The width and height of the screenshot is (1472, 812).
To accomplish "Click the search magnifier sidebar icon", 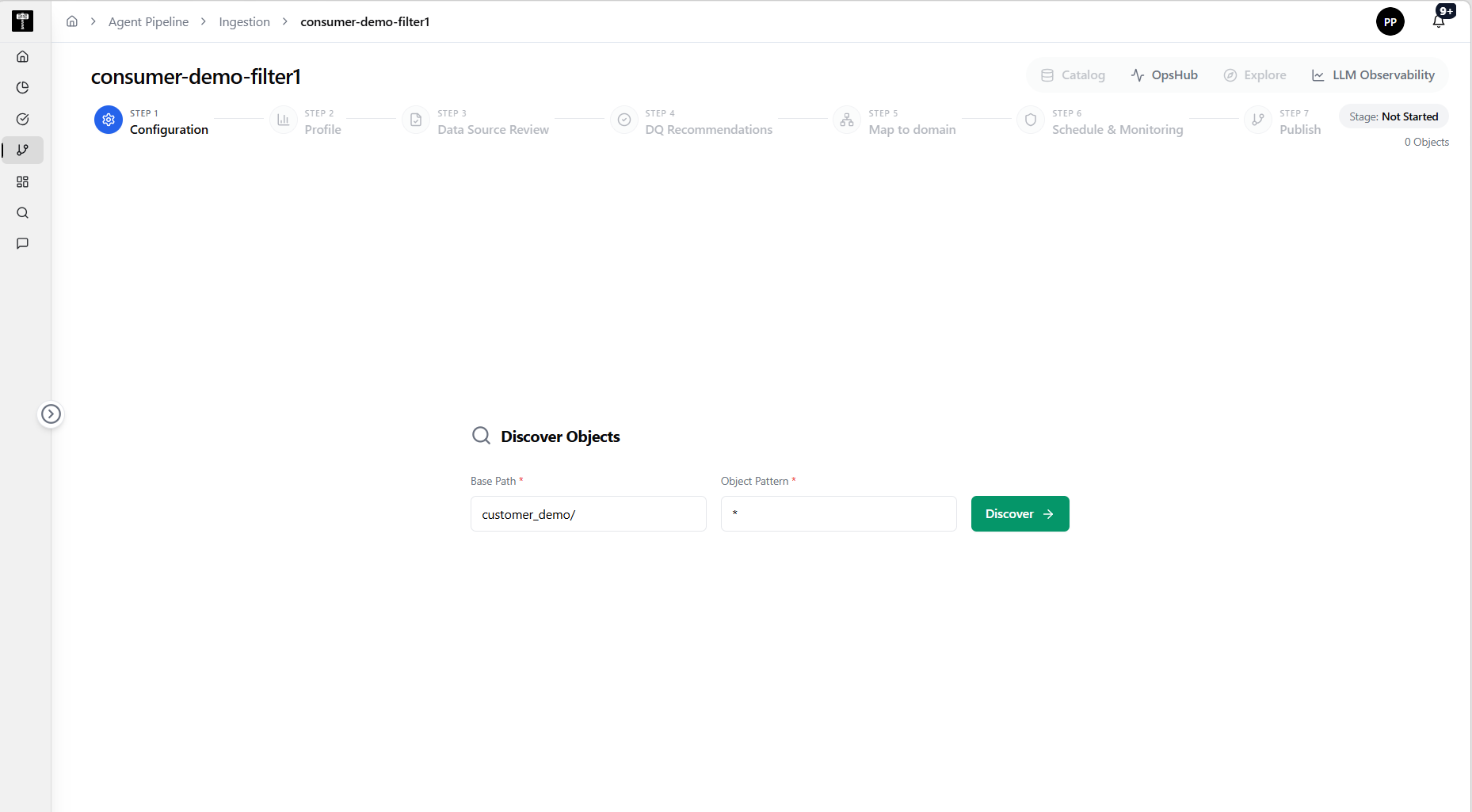I will click(x=23, y=212).
